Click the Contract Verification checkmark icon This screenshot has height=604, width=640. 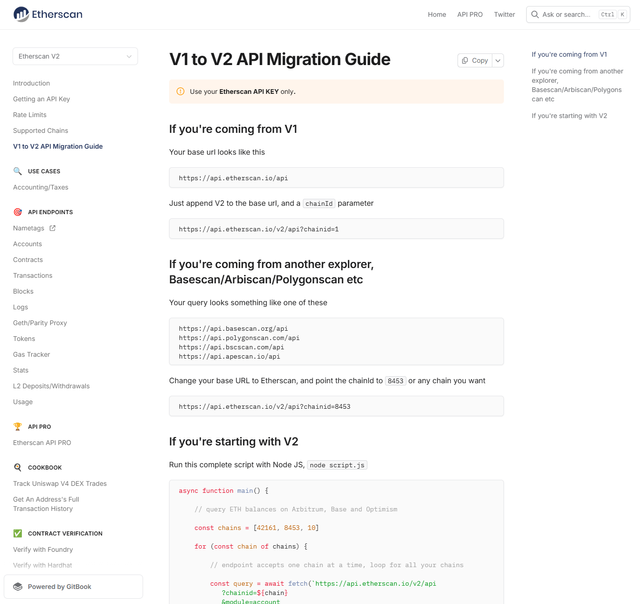(x=18, y=533)
